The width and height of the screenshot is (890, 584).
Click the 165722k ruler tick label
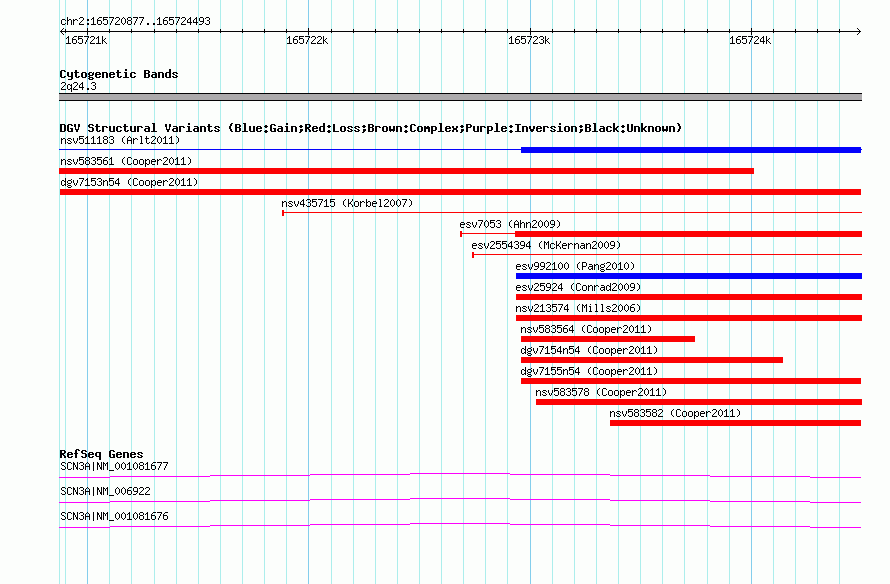307,40
